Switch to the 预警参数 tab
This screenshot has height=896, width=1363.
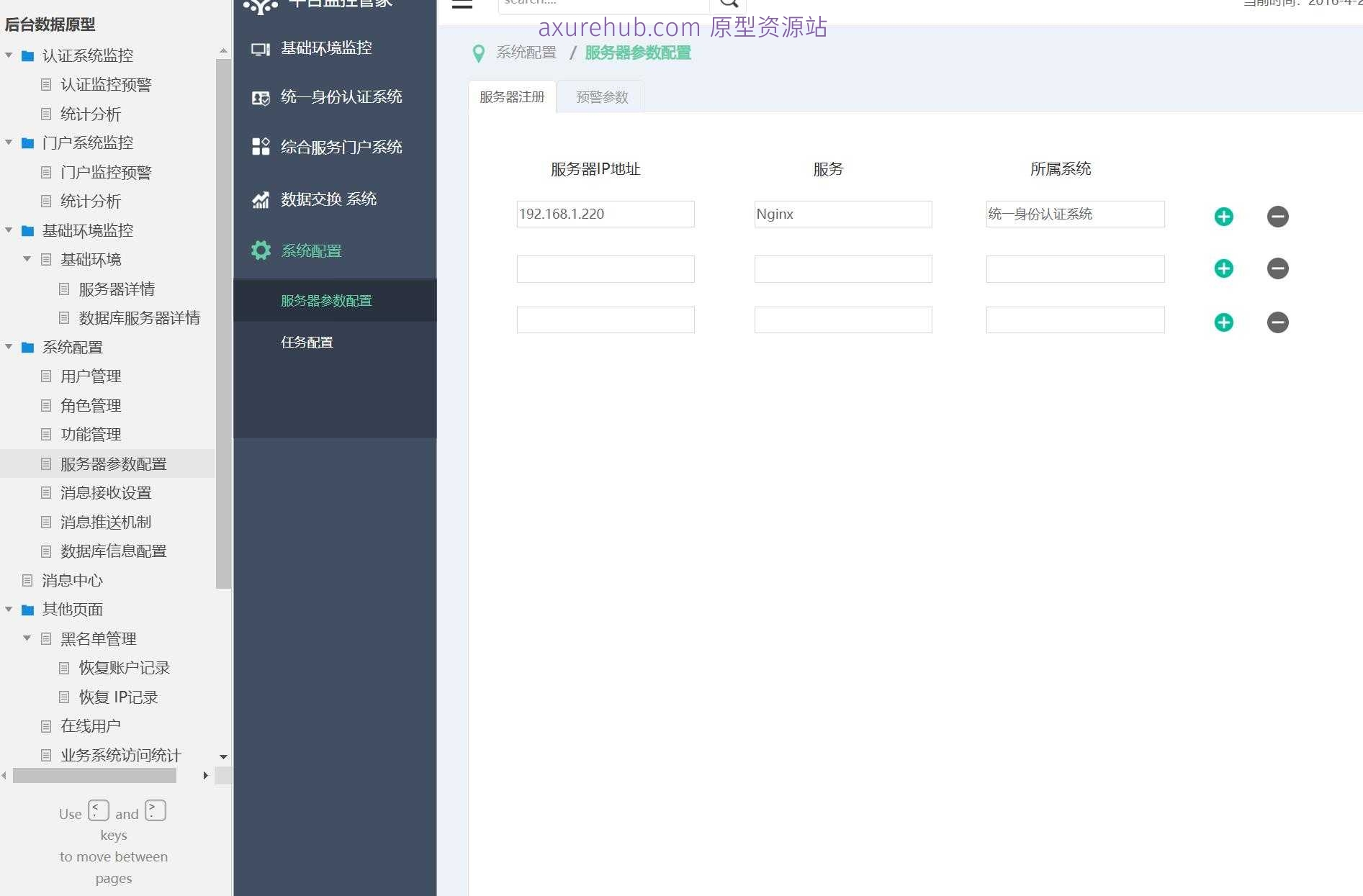tap(600, 96)
